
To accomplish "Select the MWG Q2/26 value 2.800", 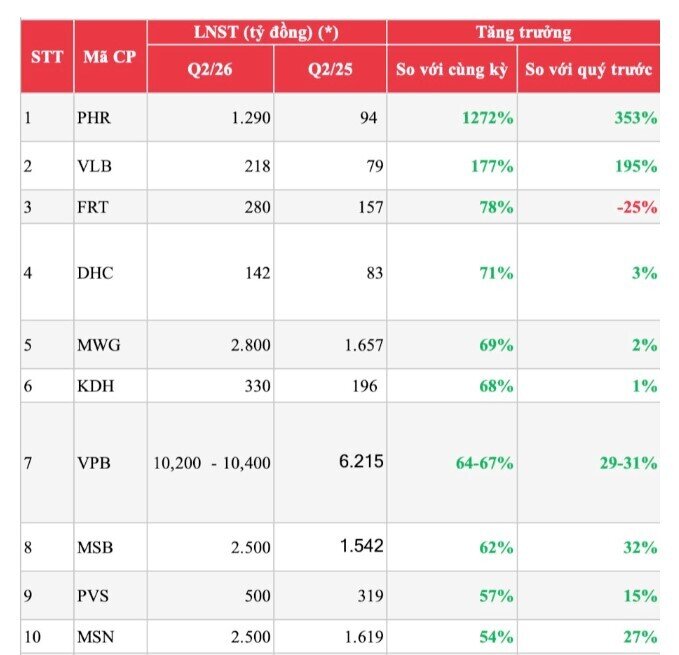I will (x=250, y=345).
